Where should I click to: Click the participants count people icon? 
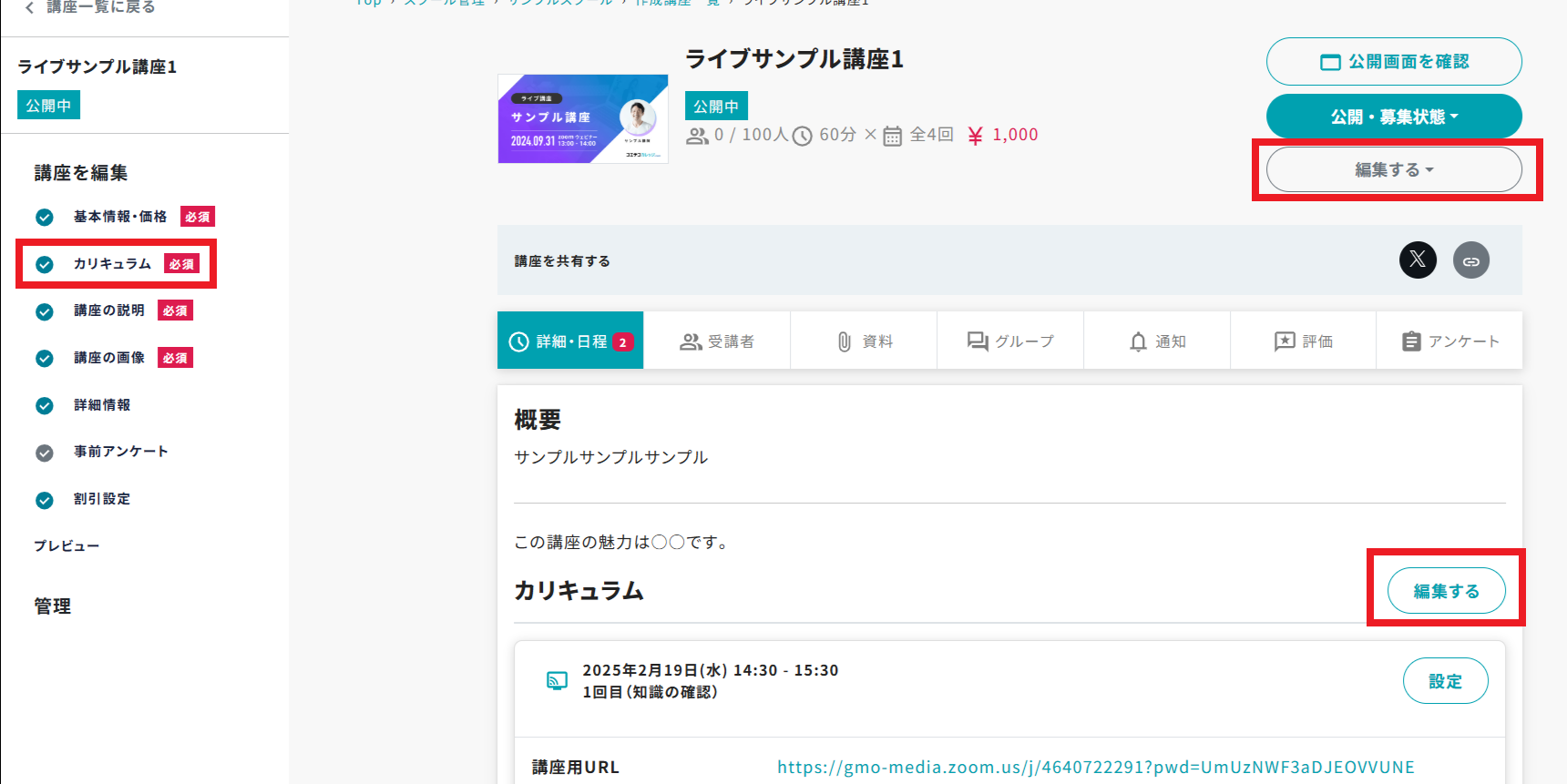[x=697, y=136]
